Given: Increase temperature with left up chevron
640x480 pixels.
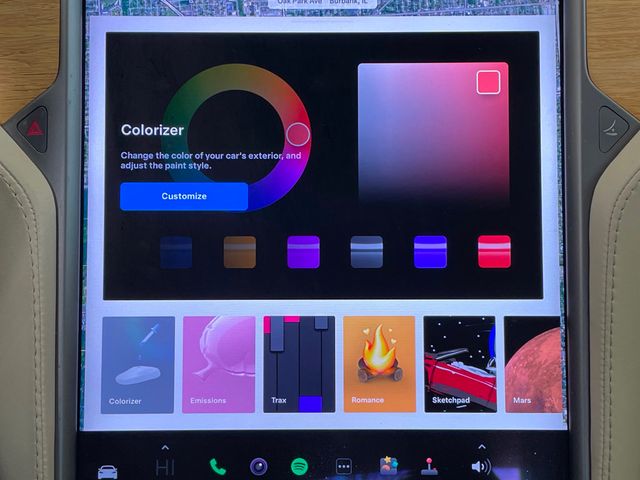Looking at the screenshot, I should [166, 446].
